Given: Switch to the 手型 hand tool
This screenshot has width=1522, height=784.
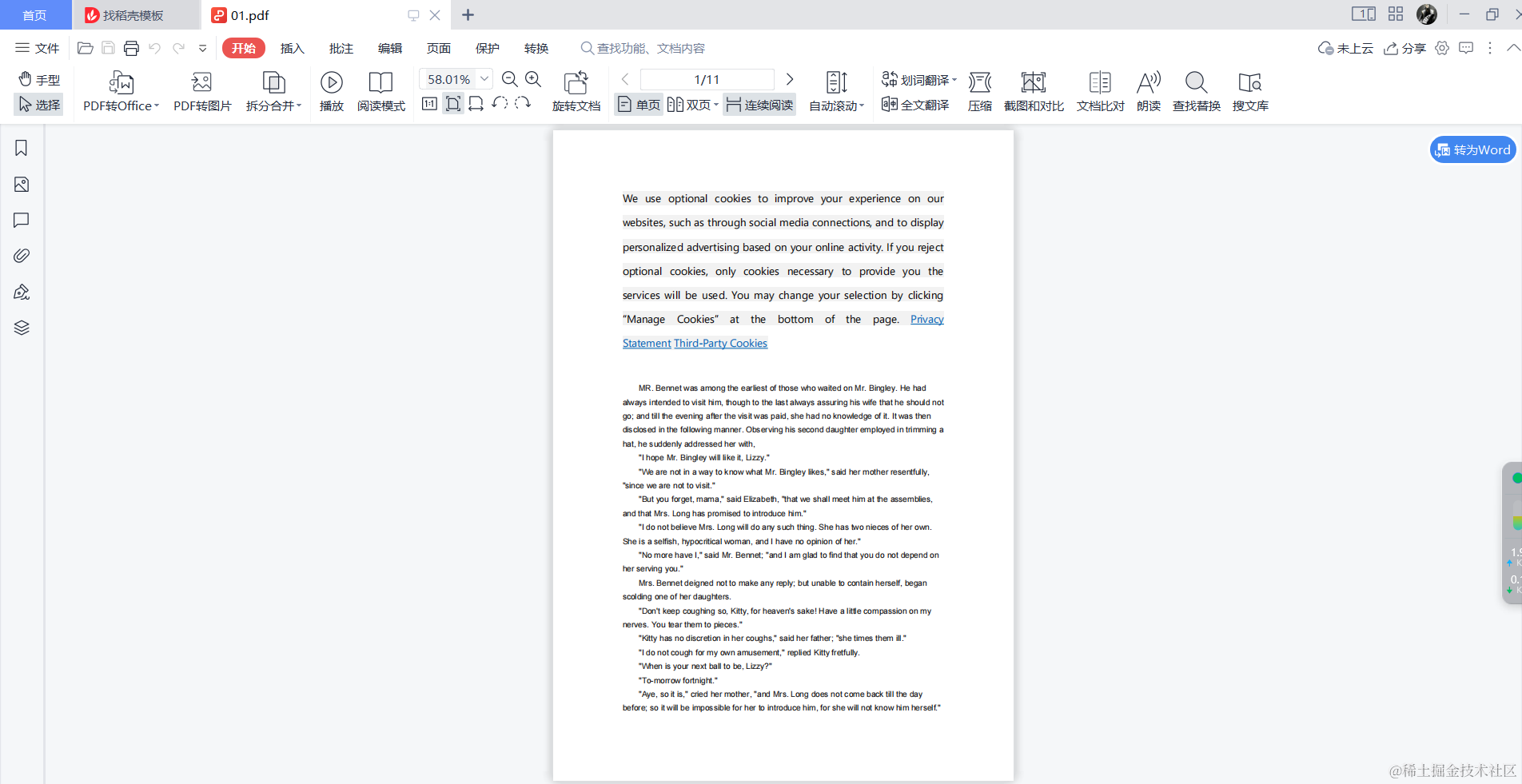Looking at the screenshot, I should (38, 79).
